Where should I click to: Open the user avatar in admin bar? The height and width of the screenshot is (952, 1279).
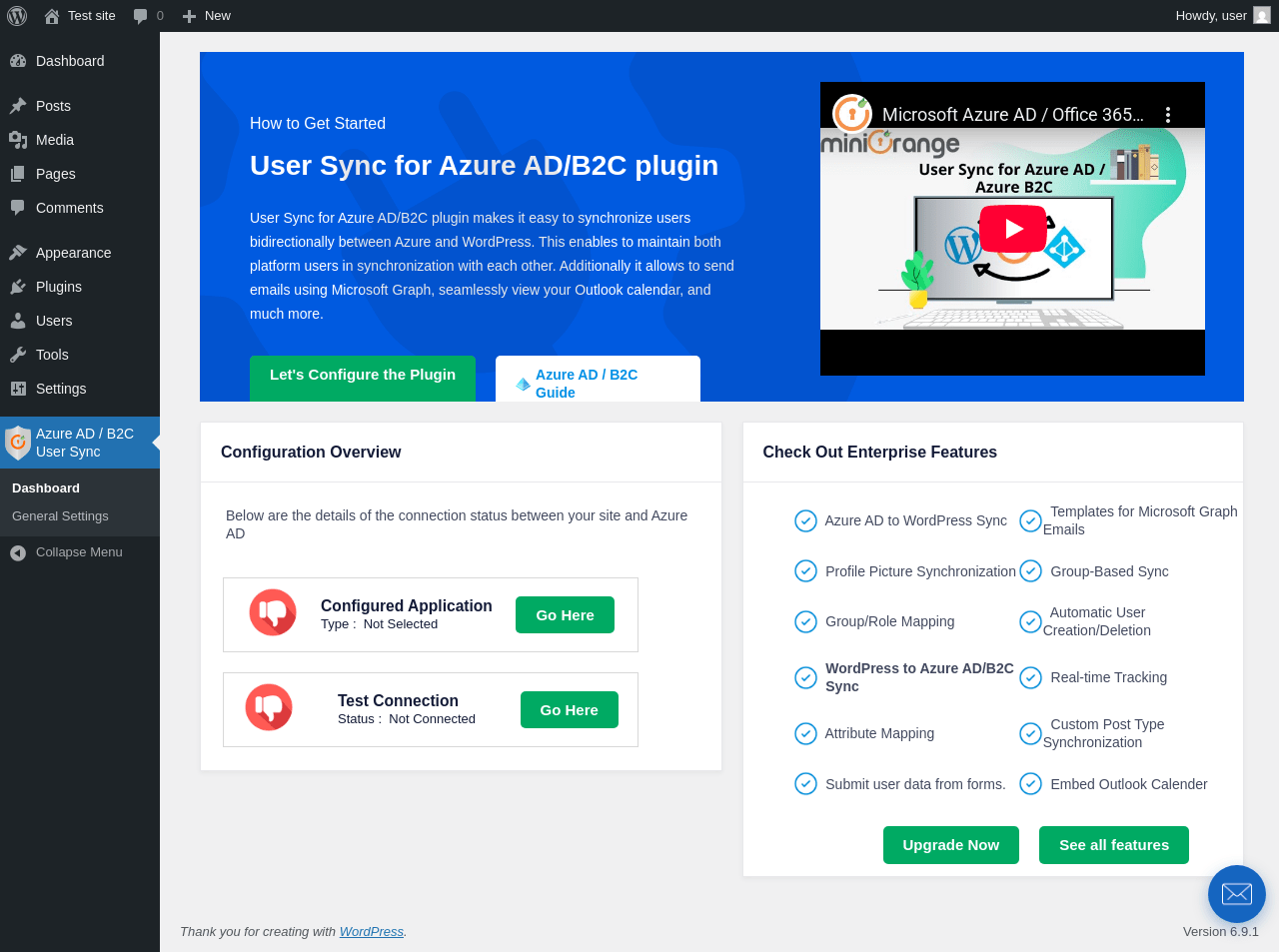1262,15
